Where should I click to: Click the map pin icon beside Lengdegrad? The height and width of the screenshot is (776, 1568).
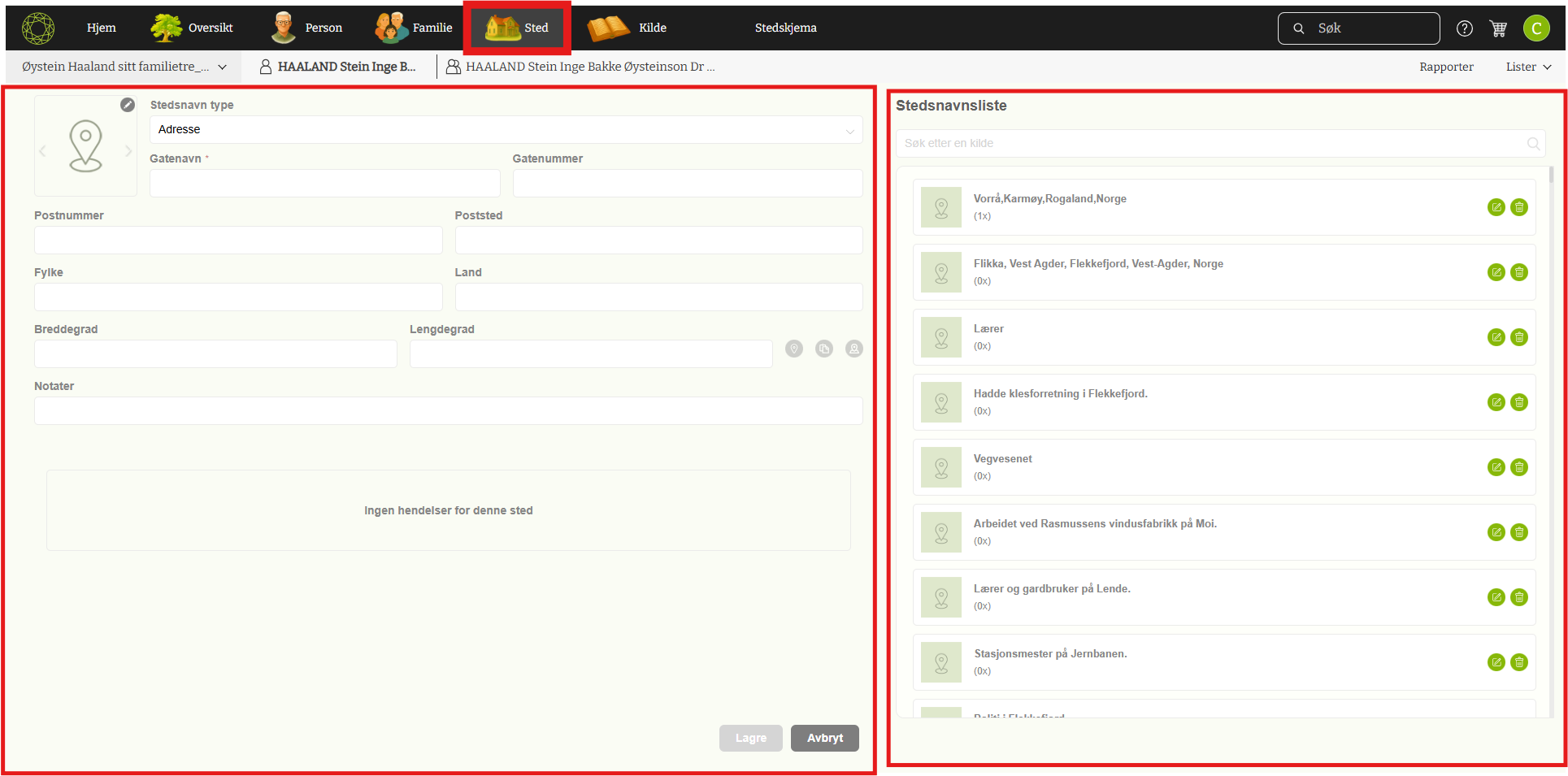(x=794, y=349)
